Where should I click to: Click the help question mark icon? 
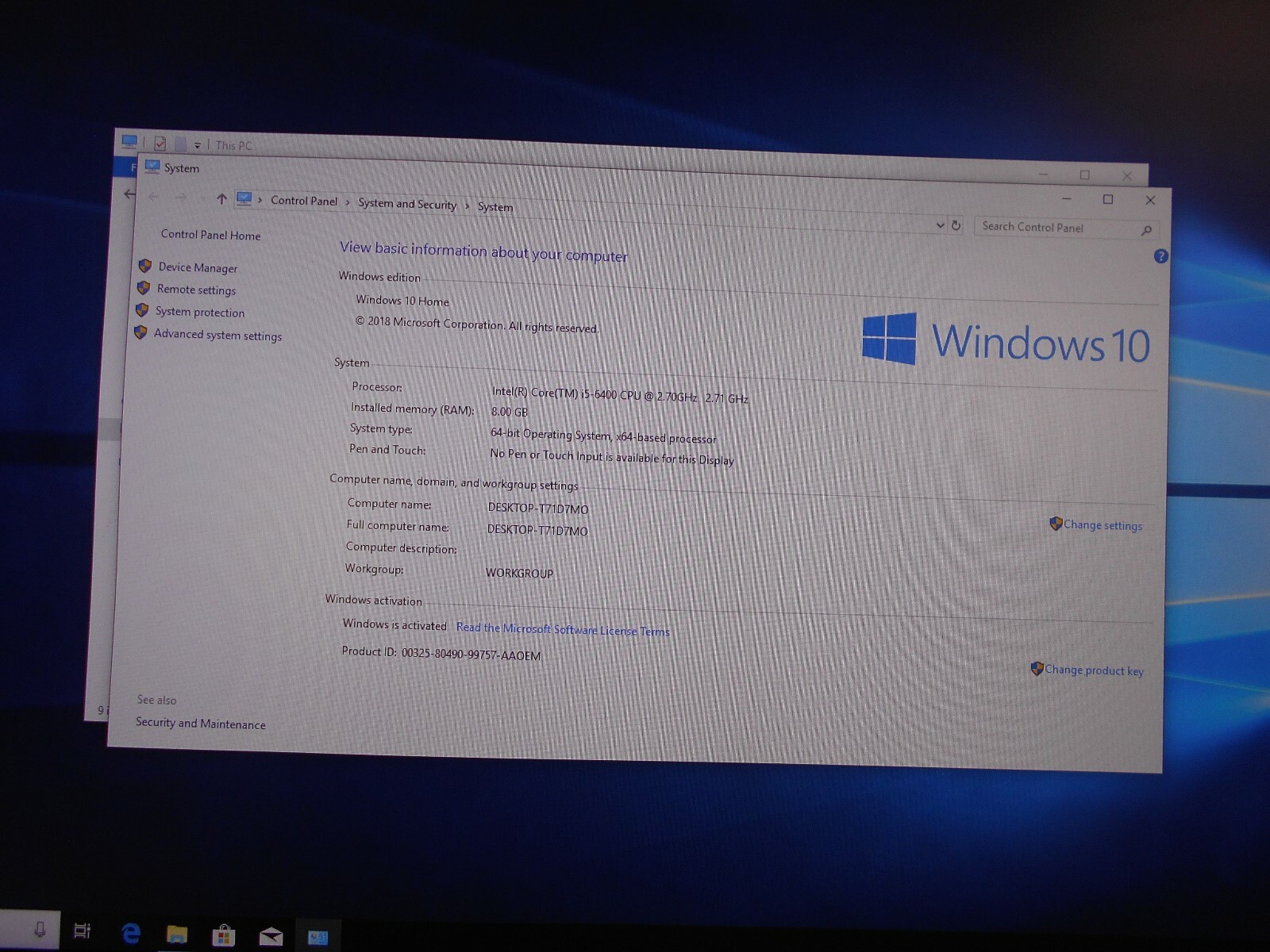(1160, 256)
